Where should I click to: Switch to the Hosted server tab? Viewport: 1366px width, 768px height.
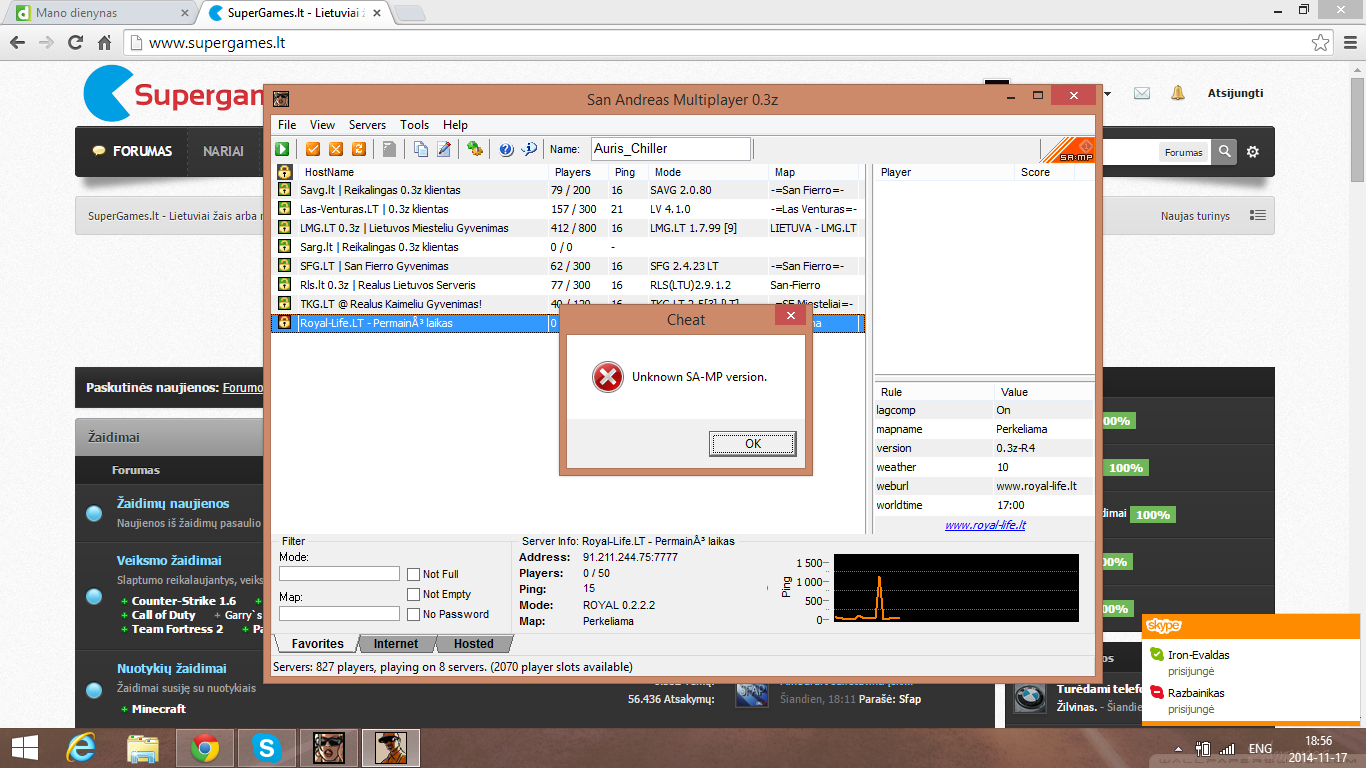point(474,644)
